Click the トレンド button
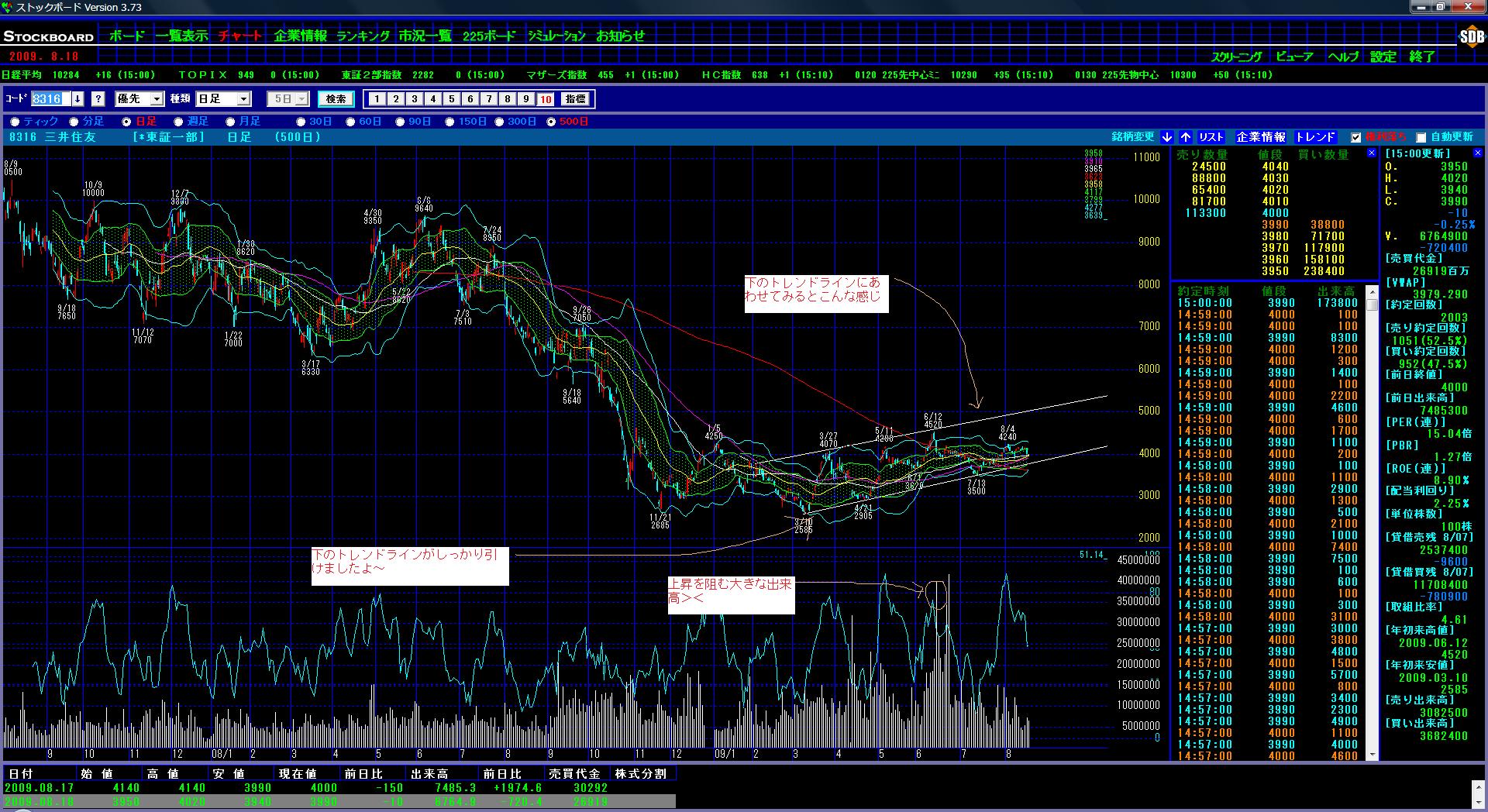The height and width of the screenshot is (812, 1488). pos(1315,137)
